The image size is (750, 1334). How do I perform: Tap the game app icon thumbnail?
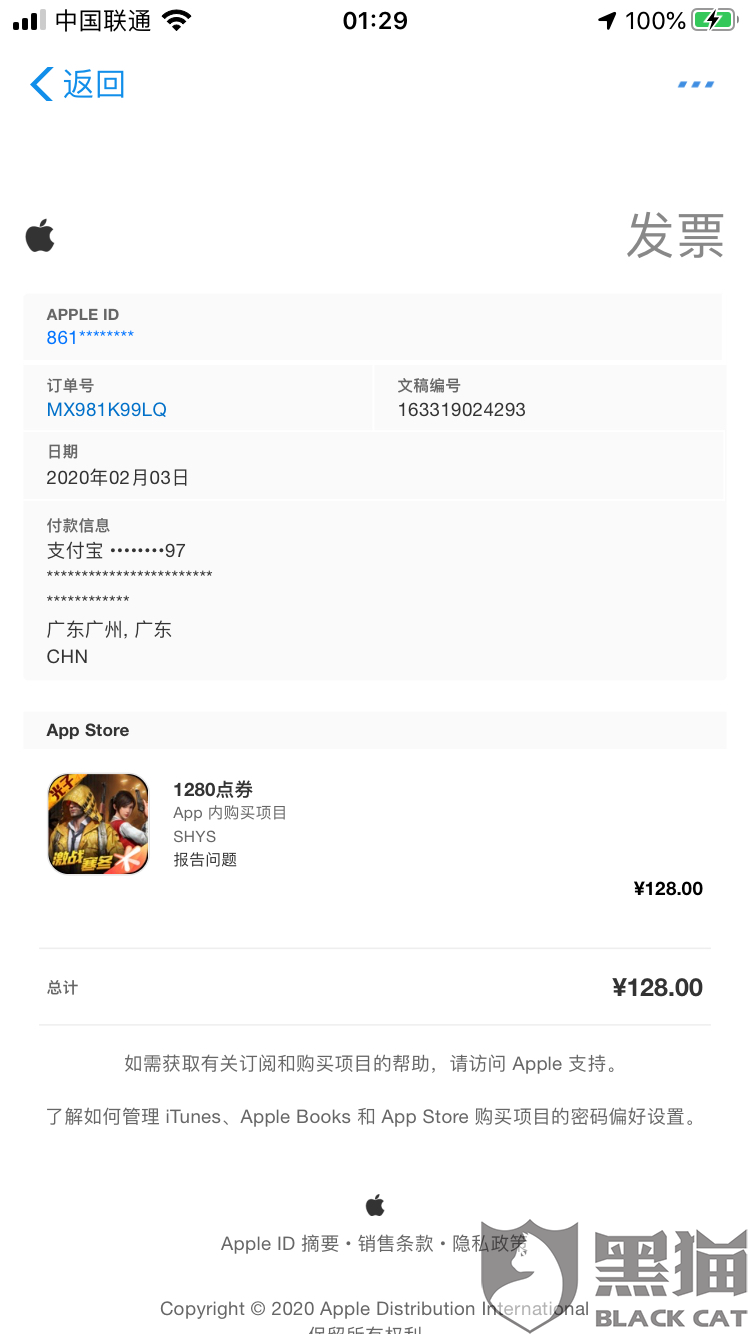(98, 824)
